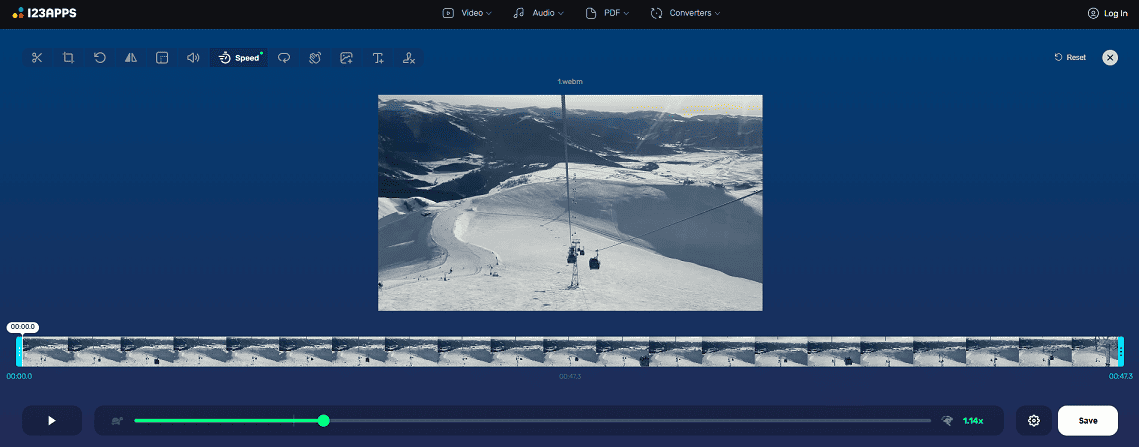Select the Loop video tool
1139x447 pixels.
284,58
